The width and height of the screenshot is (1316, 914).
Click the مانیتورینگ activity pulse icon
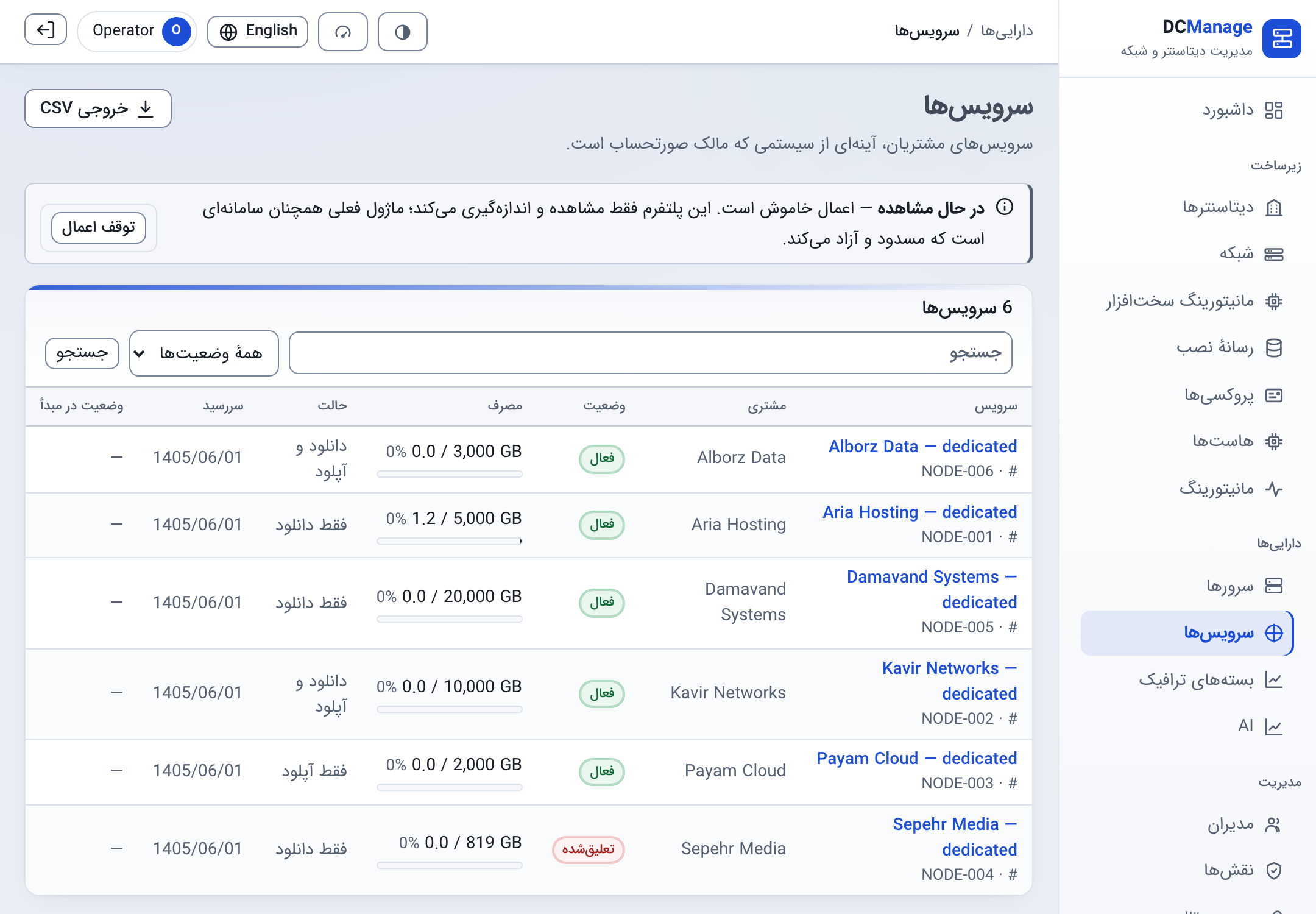coord(1274,489)
